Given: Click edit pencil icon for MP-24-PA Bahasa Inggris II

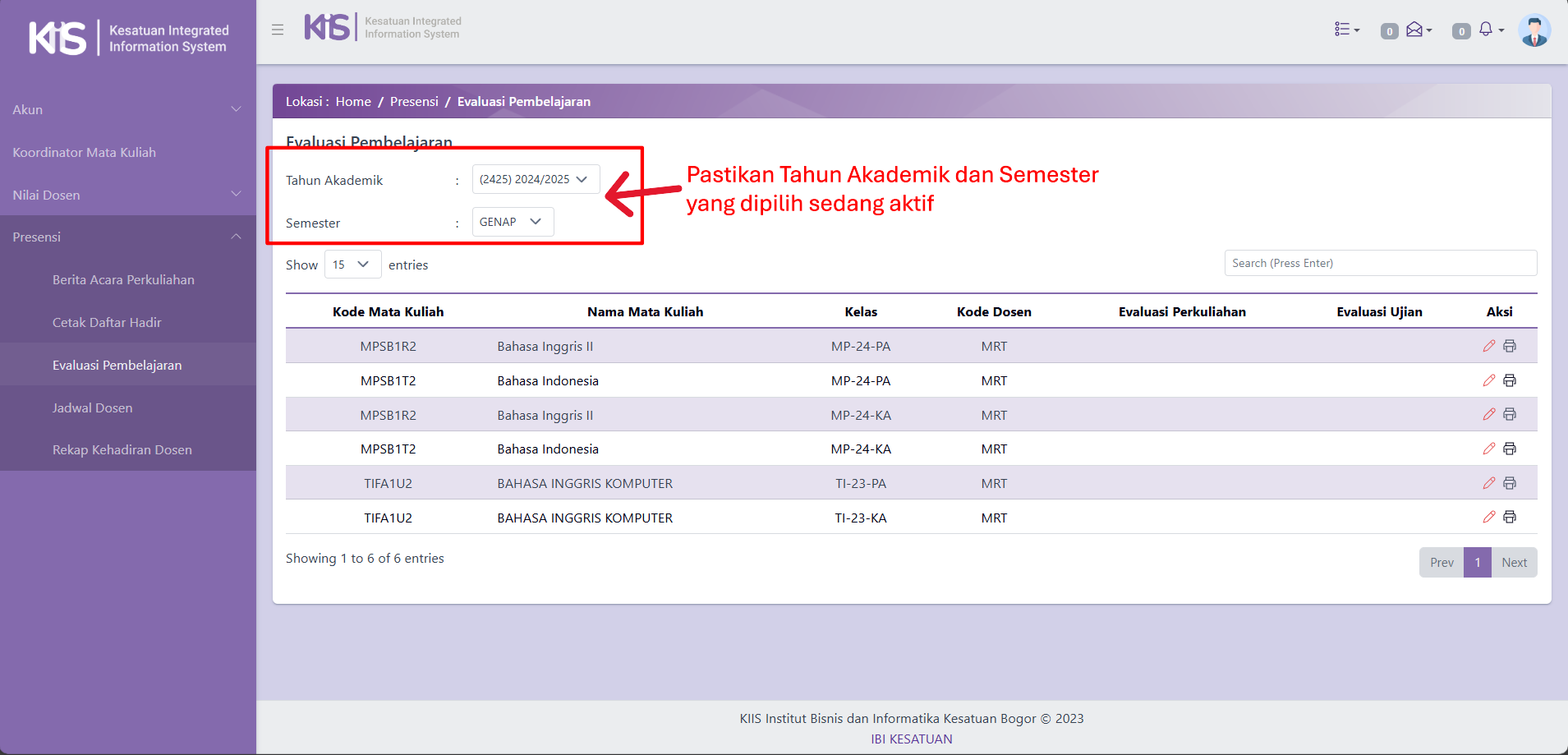Looking at the screenshot, I should click(1488, 346).
